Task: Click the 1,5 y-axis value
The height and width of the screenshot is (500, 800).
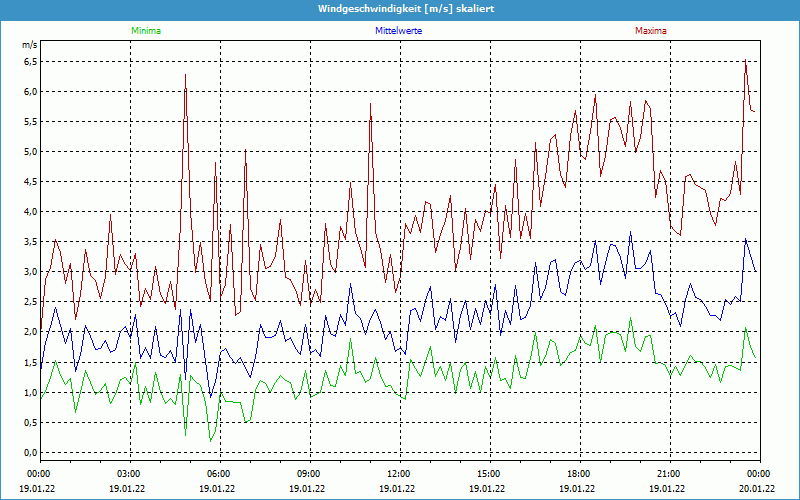Action: click(30, 362)
